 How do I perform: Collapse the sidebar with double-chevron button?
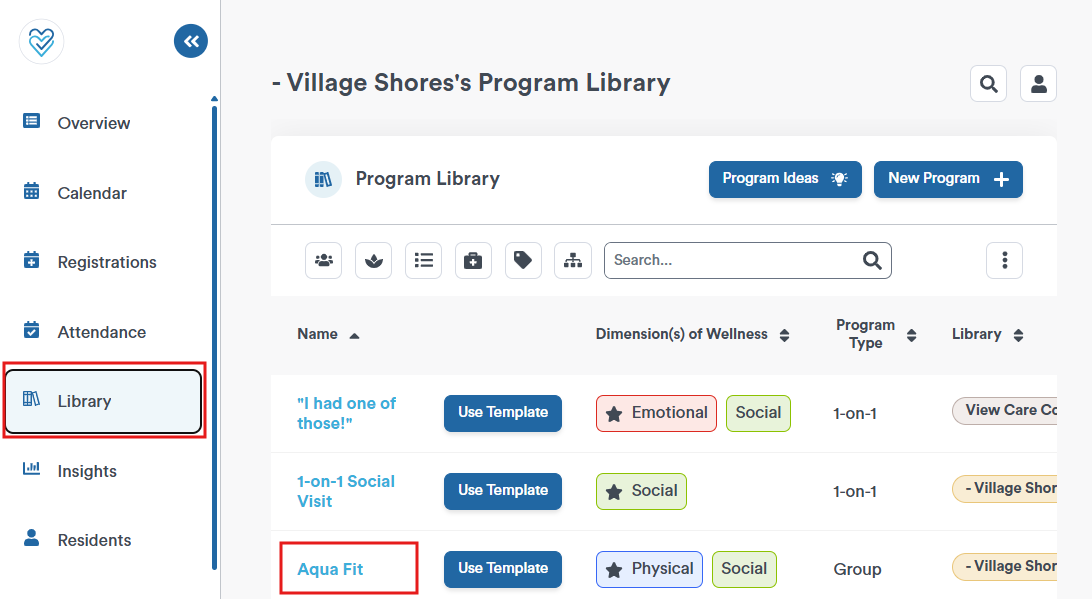pyautogui.click(x=191, y=41)
